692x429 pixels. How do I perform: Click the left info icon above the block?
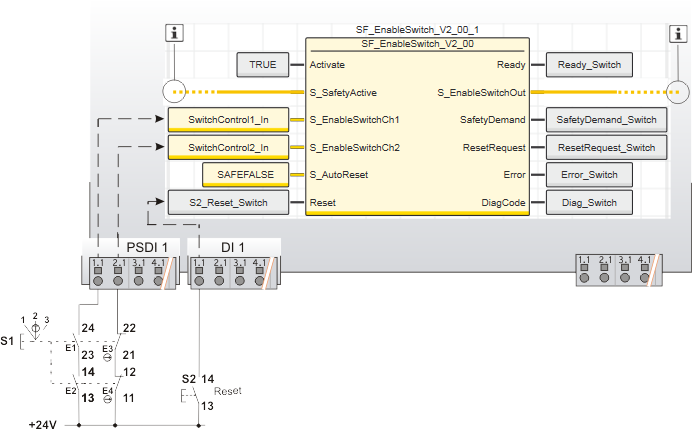177,33
